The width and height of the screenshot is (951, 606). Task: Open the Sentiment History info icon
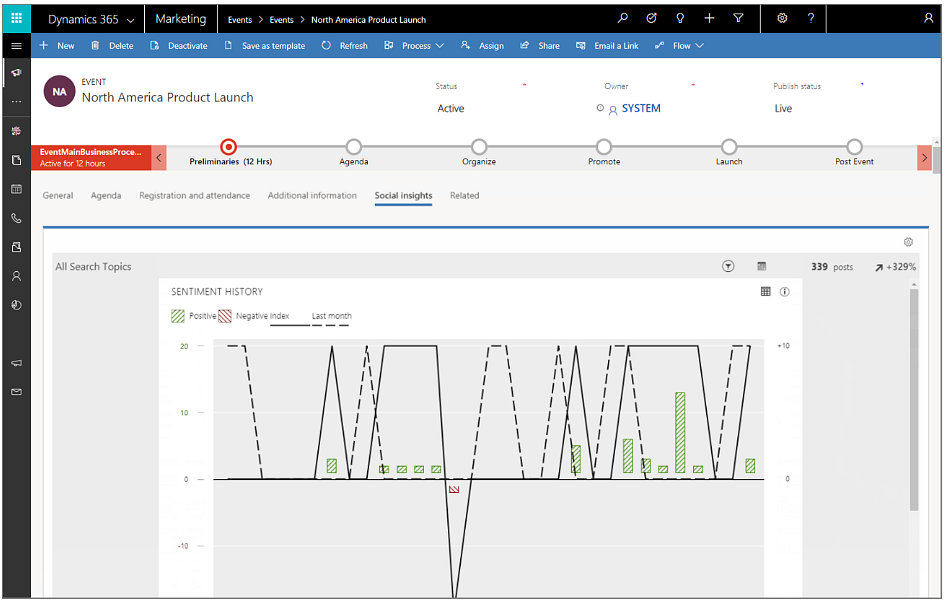coord(784,292)
